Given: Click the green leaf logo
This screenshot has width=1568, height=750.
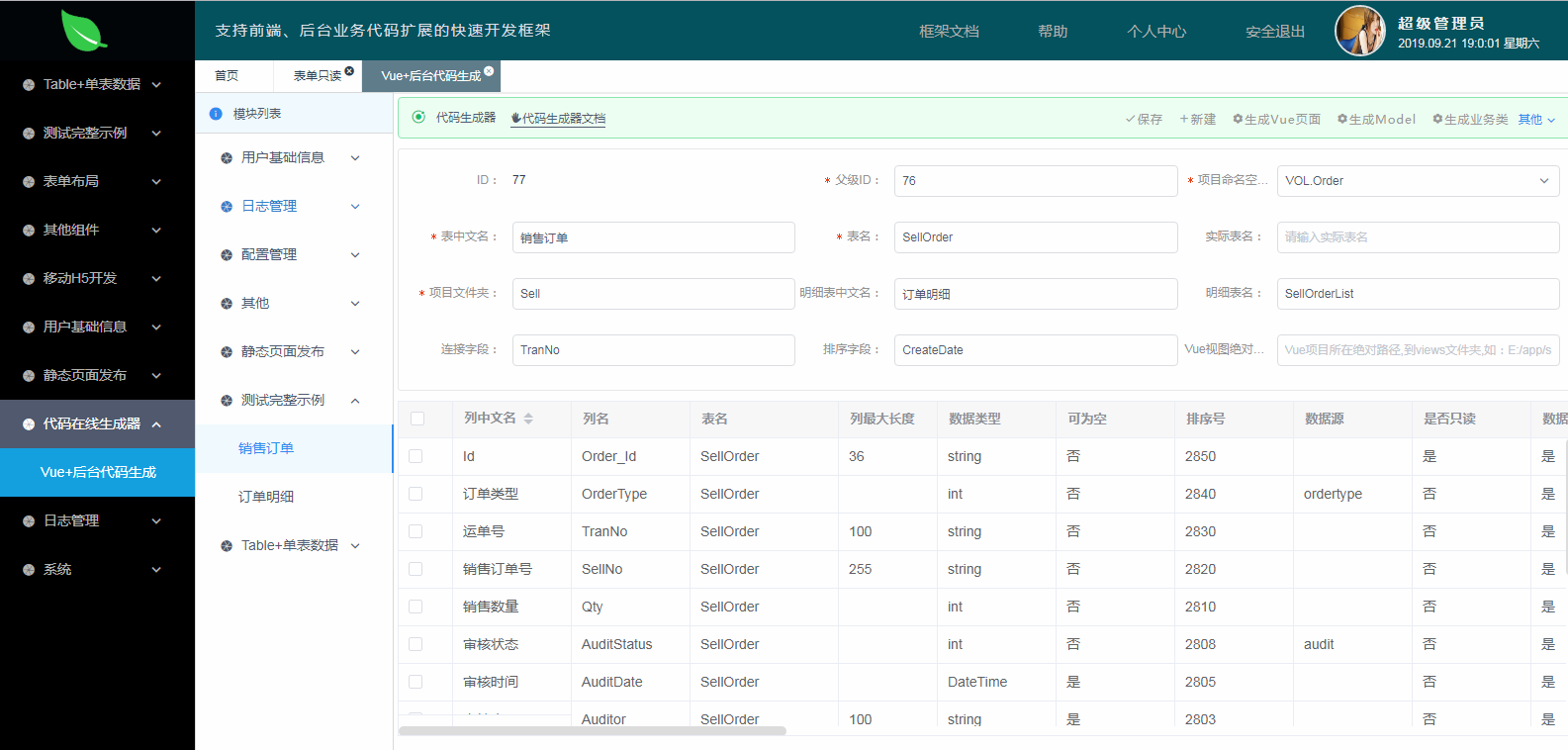Looking at the screenshot, I should 83,30.
